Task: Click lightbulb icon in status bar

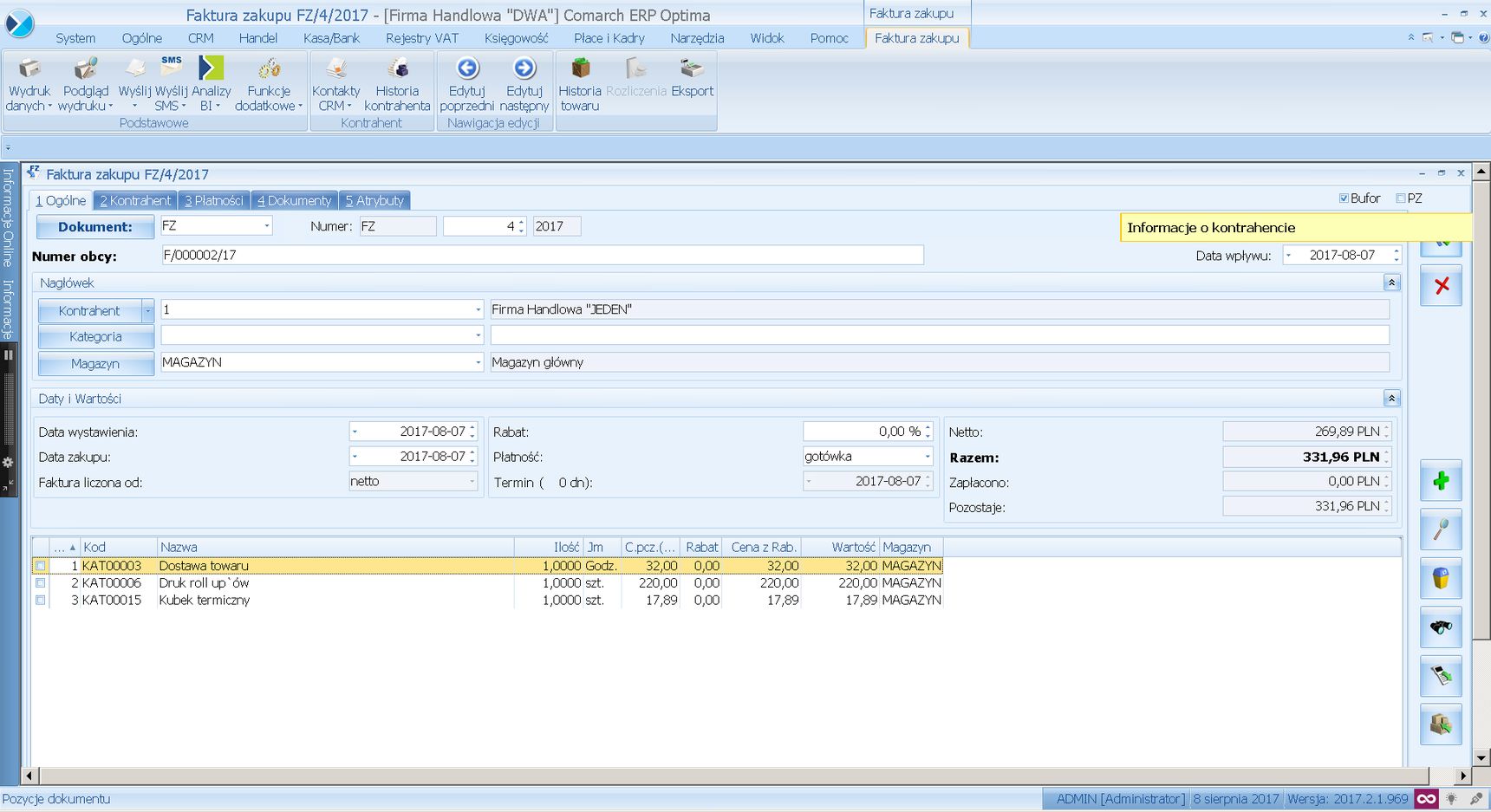Action: (x=1451, y=799)
